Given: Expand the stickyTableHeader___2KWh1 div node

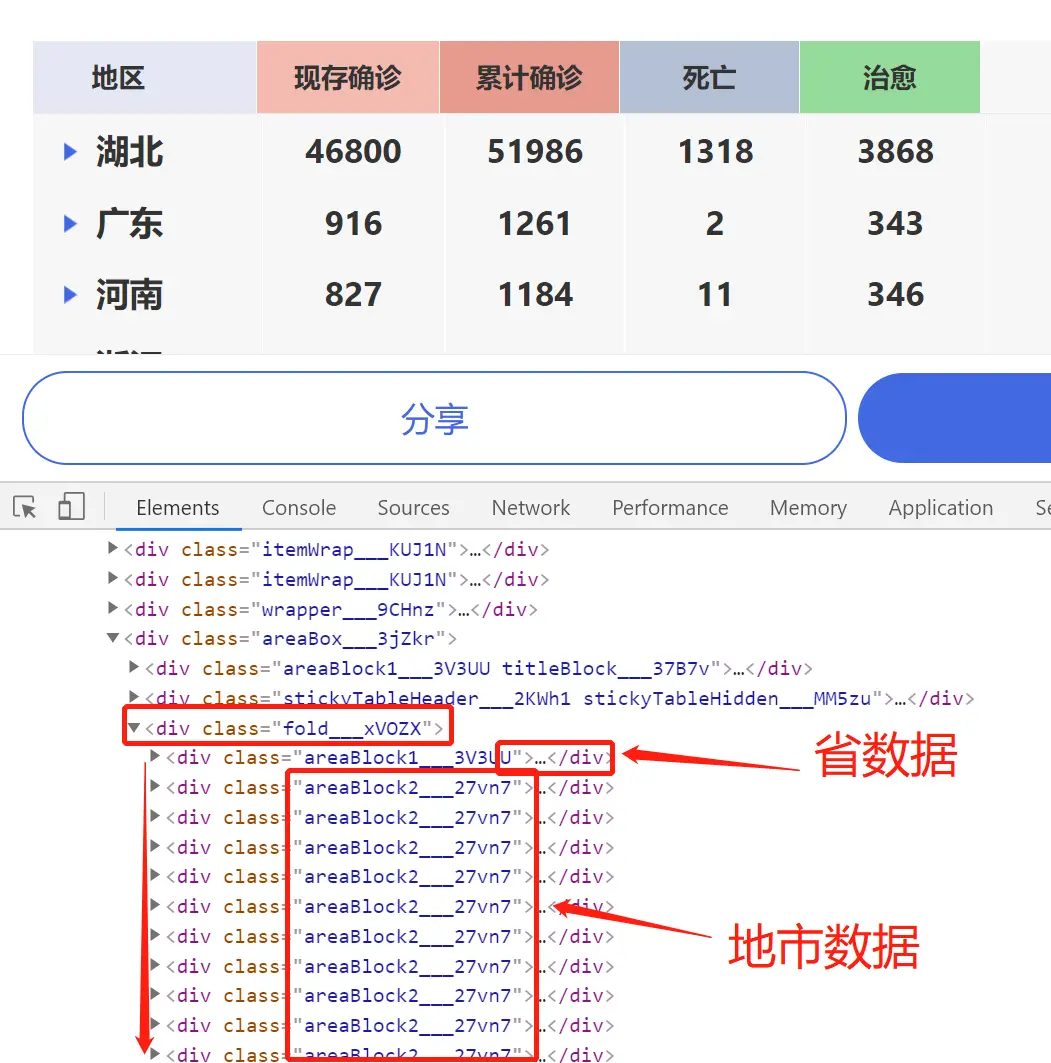Looking at the screenshot, I should pyautogui.click(x=134, y=697).
